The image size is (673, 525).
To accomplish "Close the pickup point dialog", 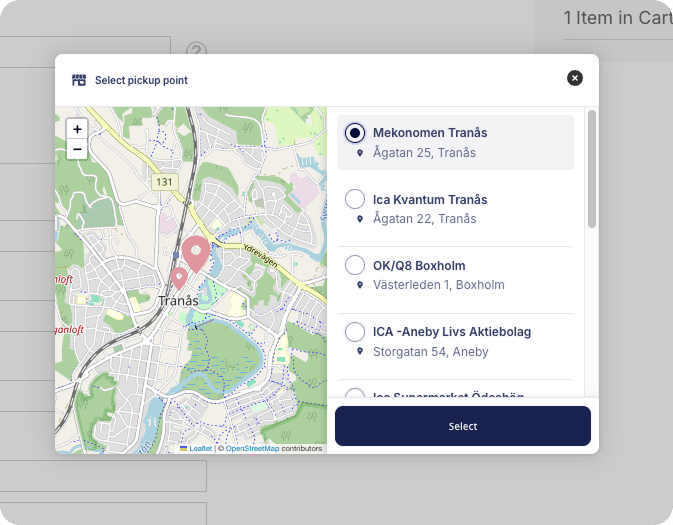I will pyautogui.click(x=575, y=78).
